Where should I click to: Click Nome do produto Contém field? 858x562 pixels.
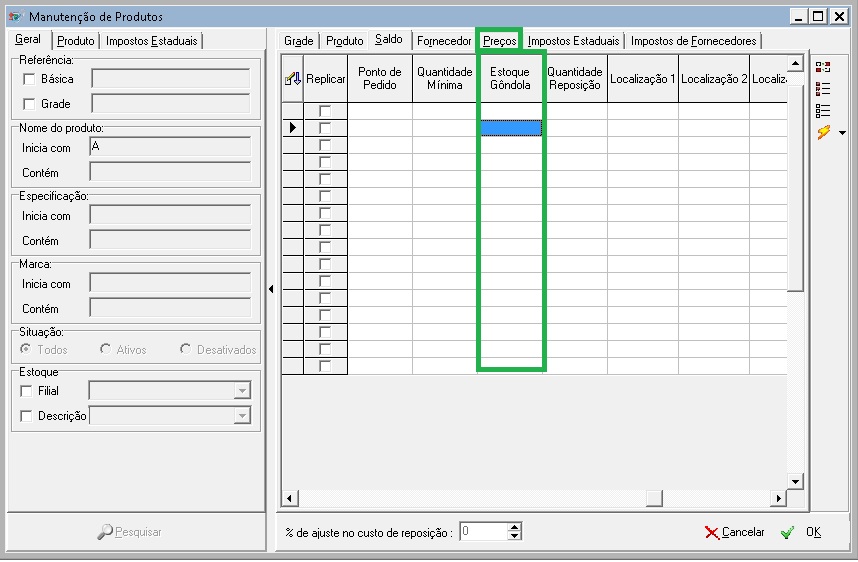point(170,172)
